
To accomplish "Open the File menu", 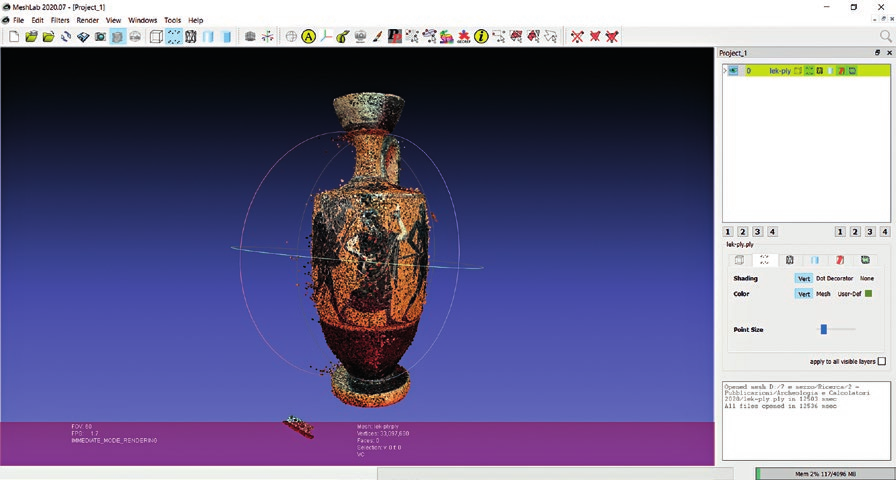I will [18, 20].
